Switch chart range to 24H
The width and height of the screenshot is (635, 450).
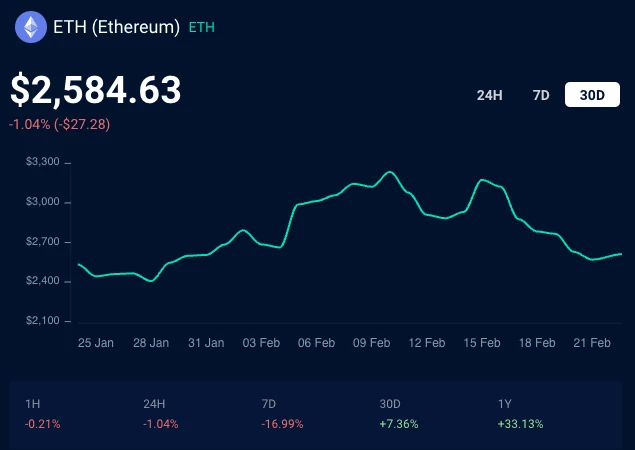489,95
